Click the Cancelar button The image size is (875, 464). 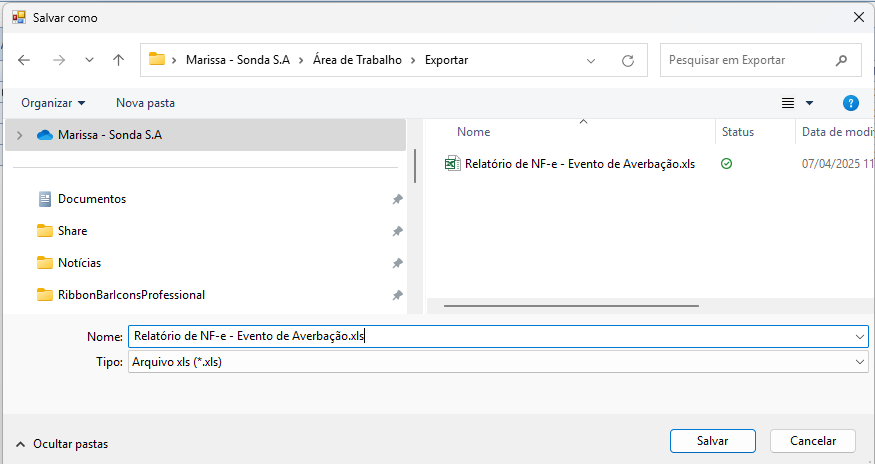point(812,441)
